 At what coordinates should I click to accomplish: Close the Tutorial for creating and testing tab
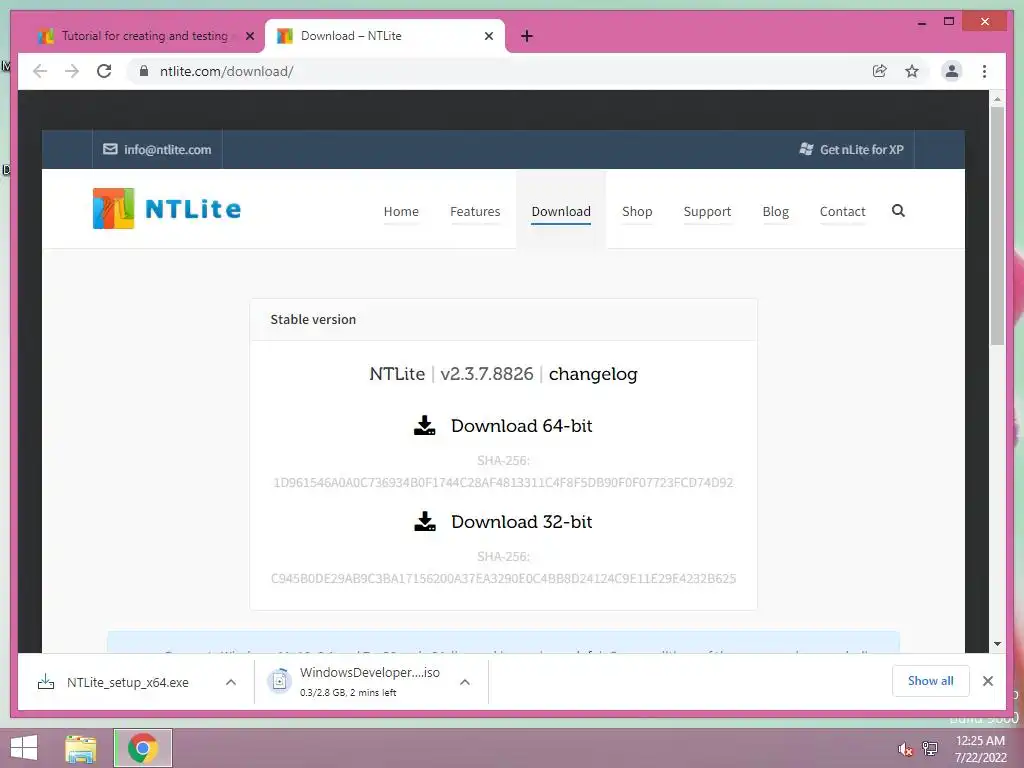coord(249,36)
